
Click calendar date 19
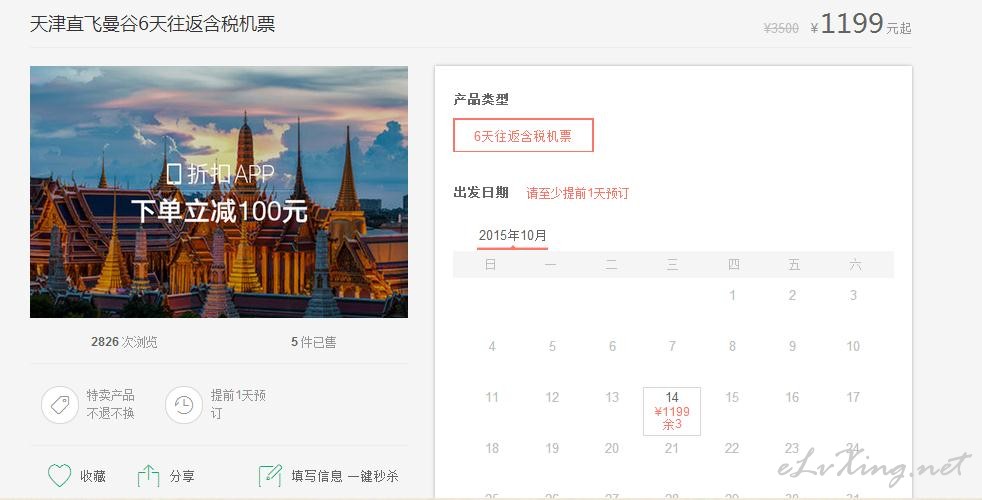[x=552, y=448]
